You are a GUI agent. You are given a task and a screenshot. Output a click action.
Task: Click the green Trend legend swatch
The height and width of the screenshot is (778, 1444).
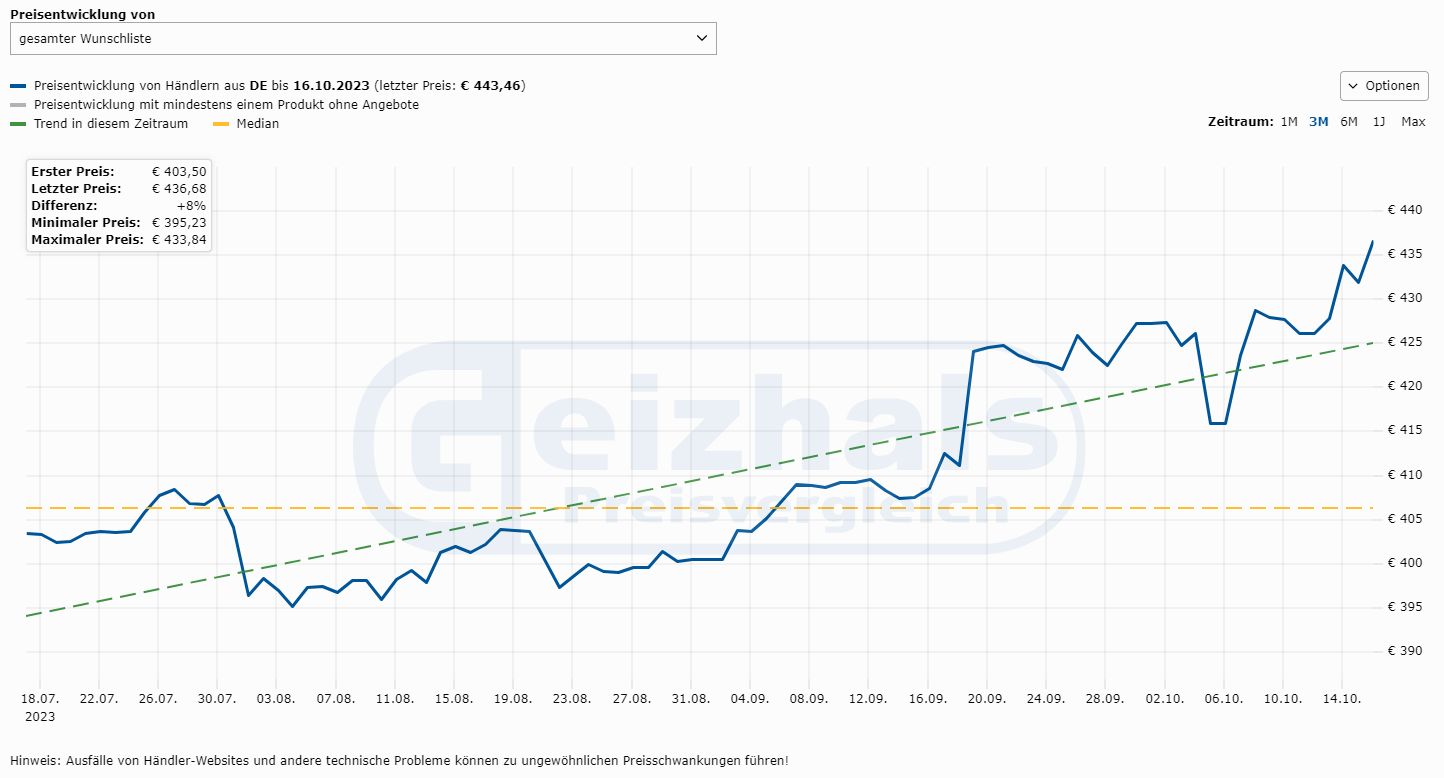[18, 124]
